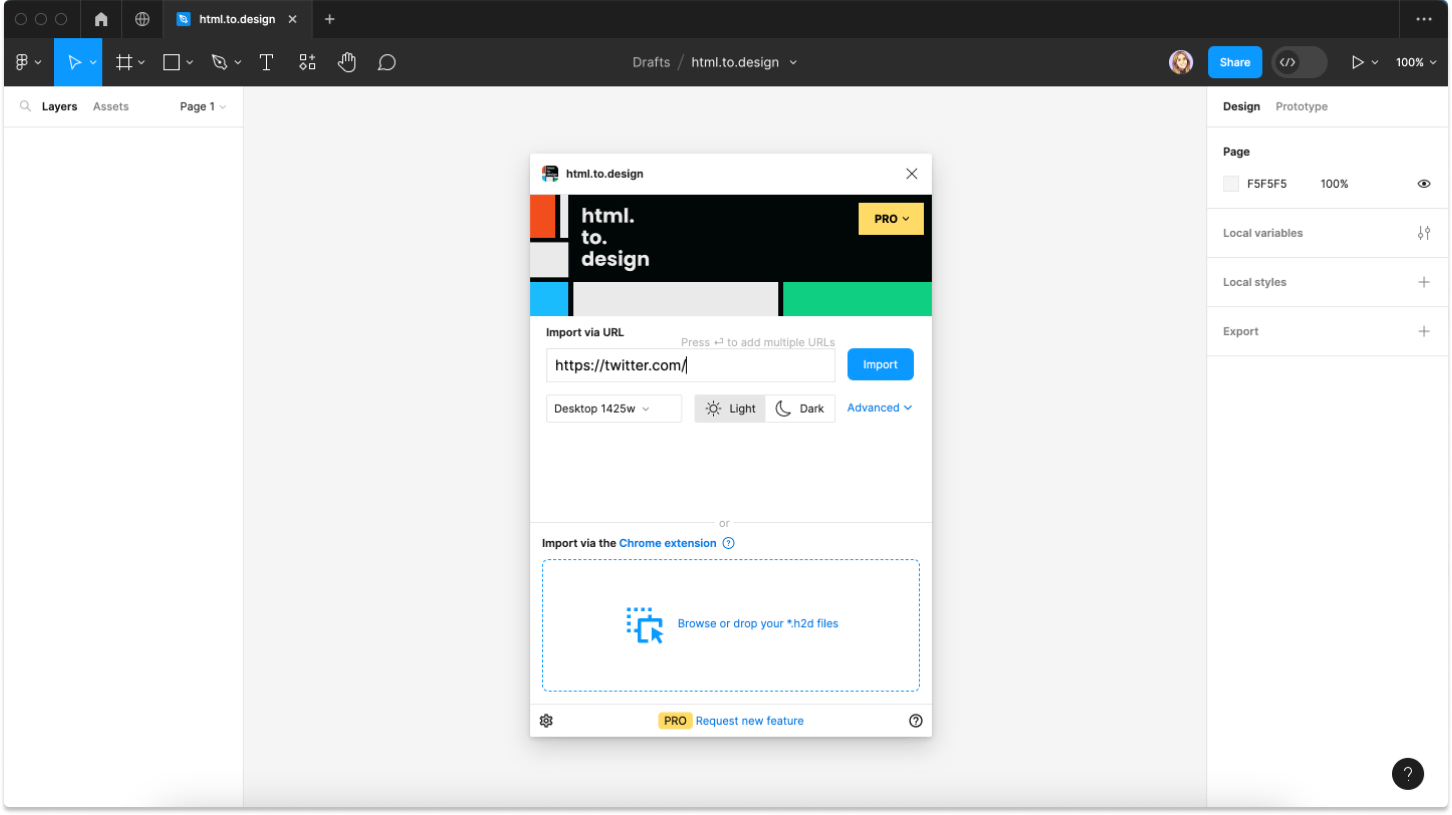Click the h2d file browse icon
The height and width of the screenshot is (815, 1452).
point(645,624)
